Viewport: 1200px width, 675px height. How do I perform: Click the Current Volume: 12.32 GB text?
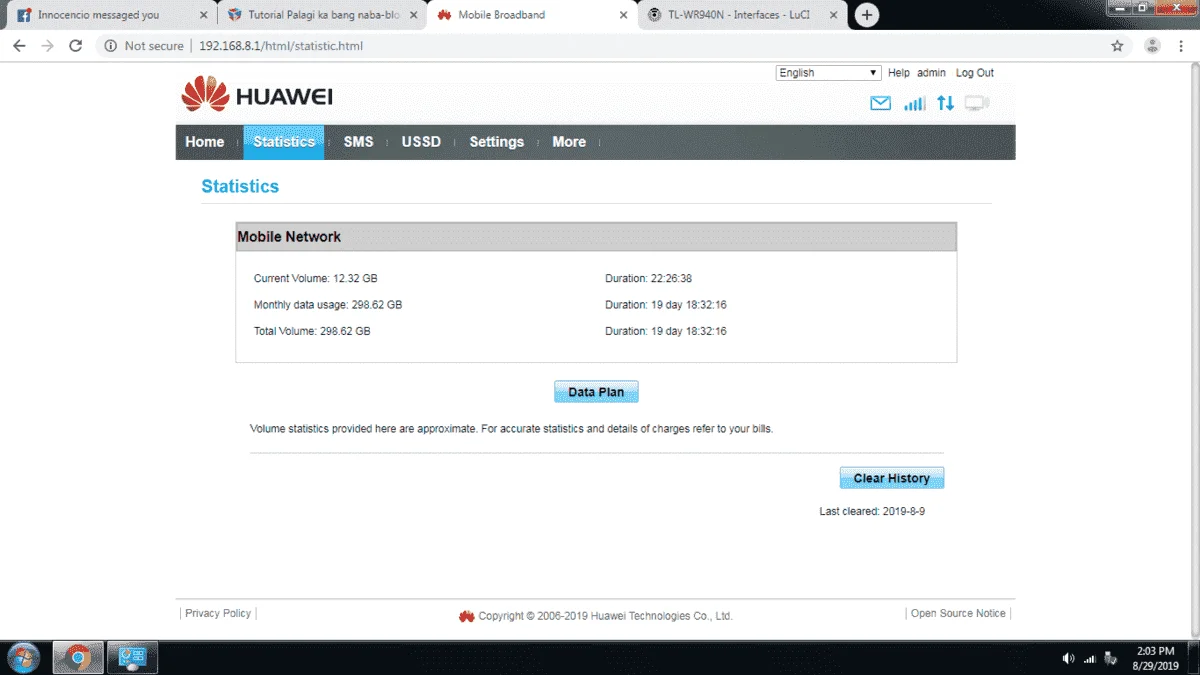pos(316,279)
